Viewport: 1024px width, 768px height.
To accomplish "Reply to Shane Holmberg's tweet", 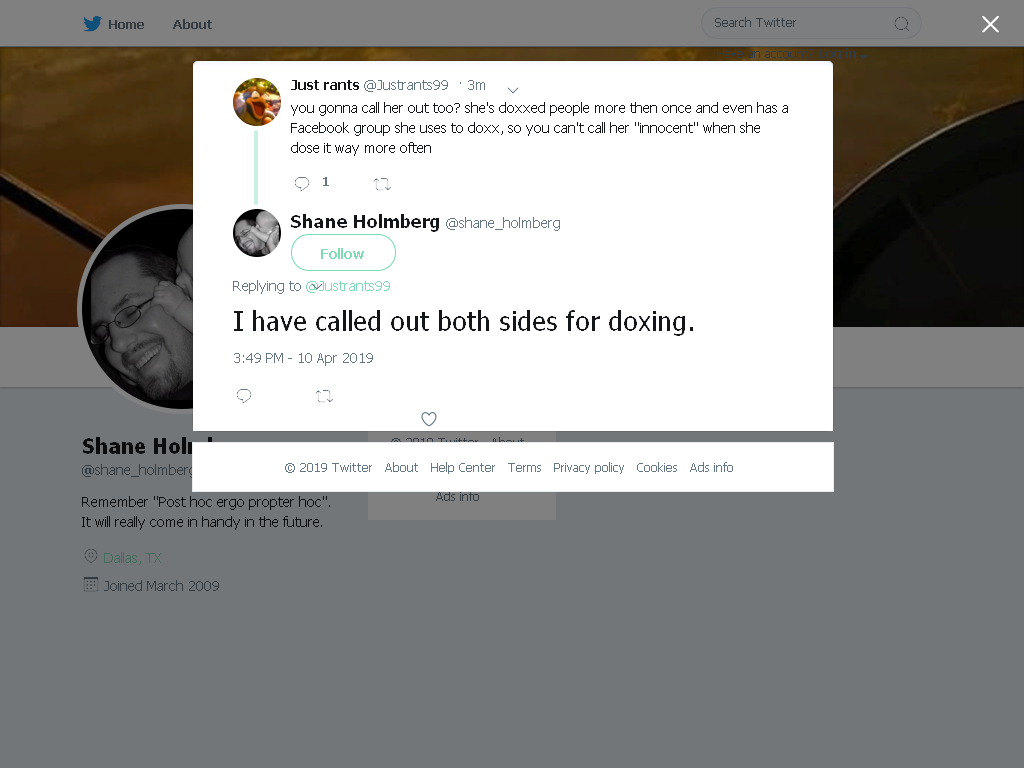I will tap(244, 396).
